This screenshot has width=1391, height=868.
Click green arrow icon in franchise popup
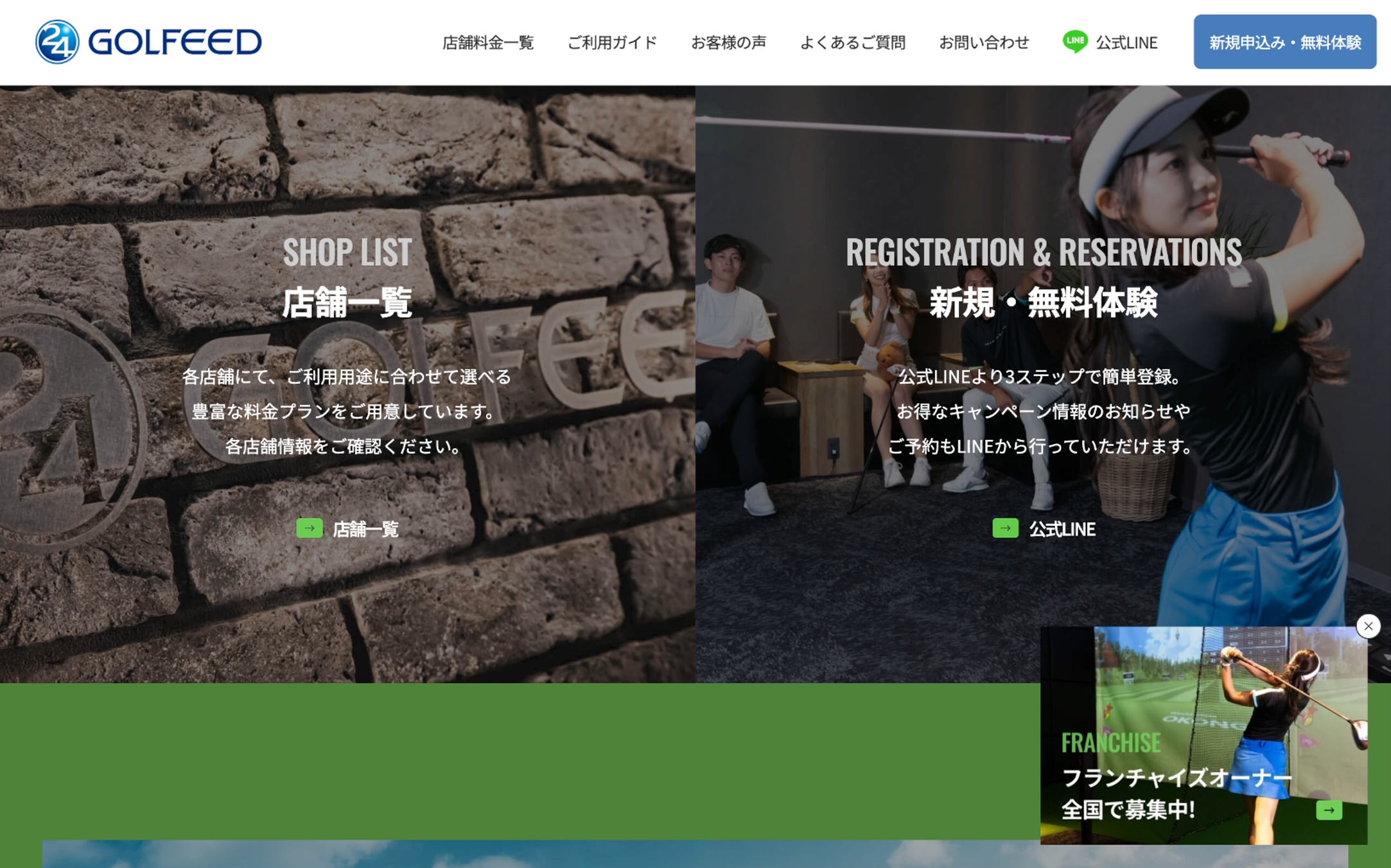(1328, 810)
